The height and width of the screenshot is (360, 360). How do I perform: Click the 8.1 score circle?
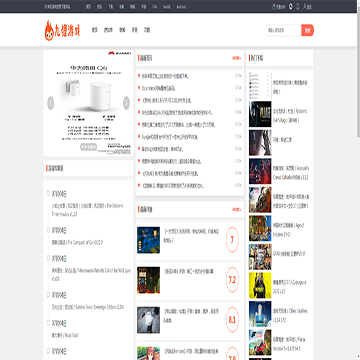(x=232, y=320)
